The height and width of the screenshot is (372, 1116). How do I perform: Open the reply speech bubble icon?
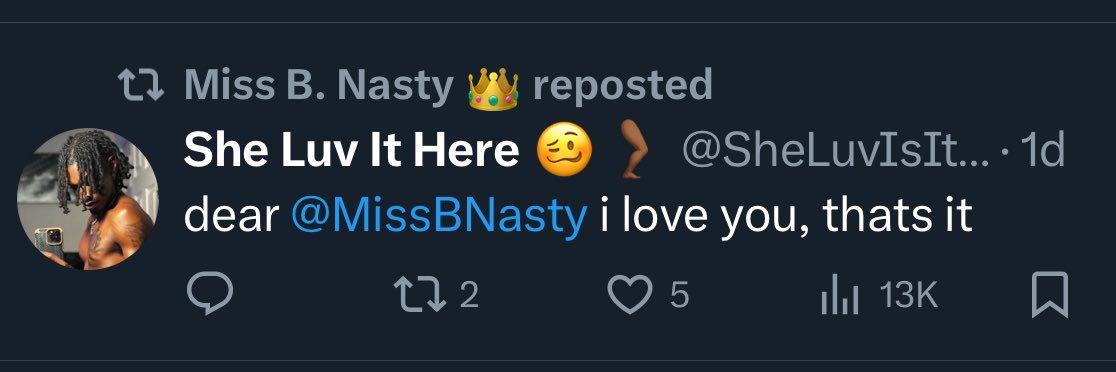[x=210, y=294]
